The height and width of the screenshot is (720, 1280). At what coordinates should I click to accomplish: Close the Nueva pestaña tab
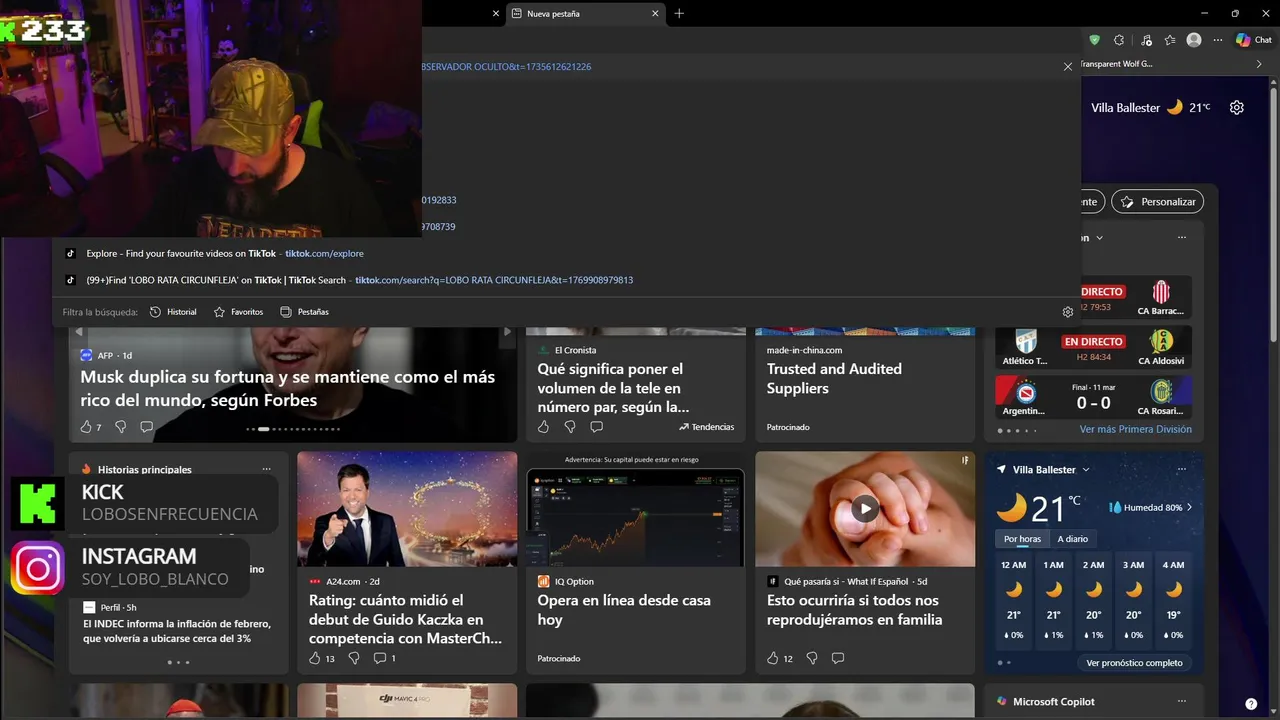pos(656,14)
